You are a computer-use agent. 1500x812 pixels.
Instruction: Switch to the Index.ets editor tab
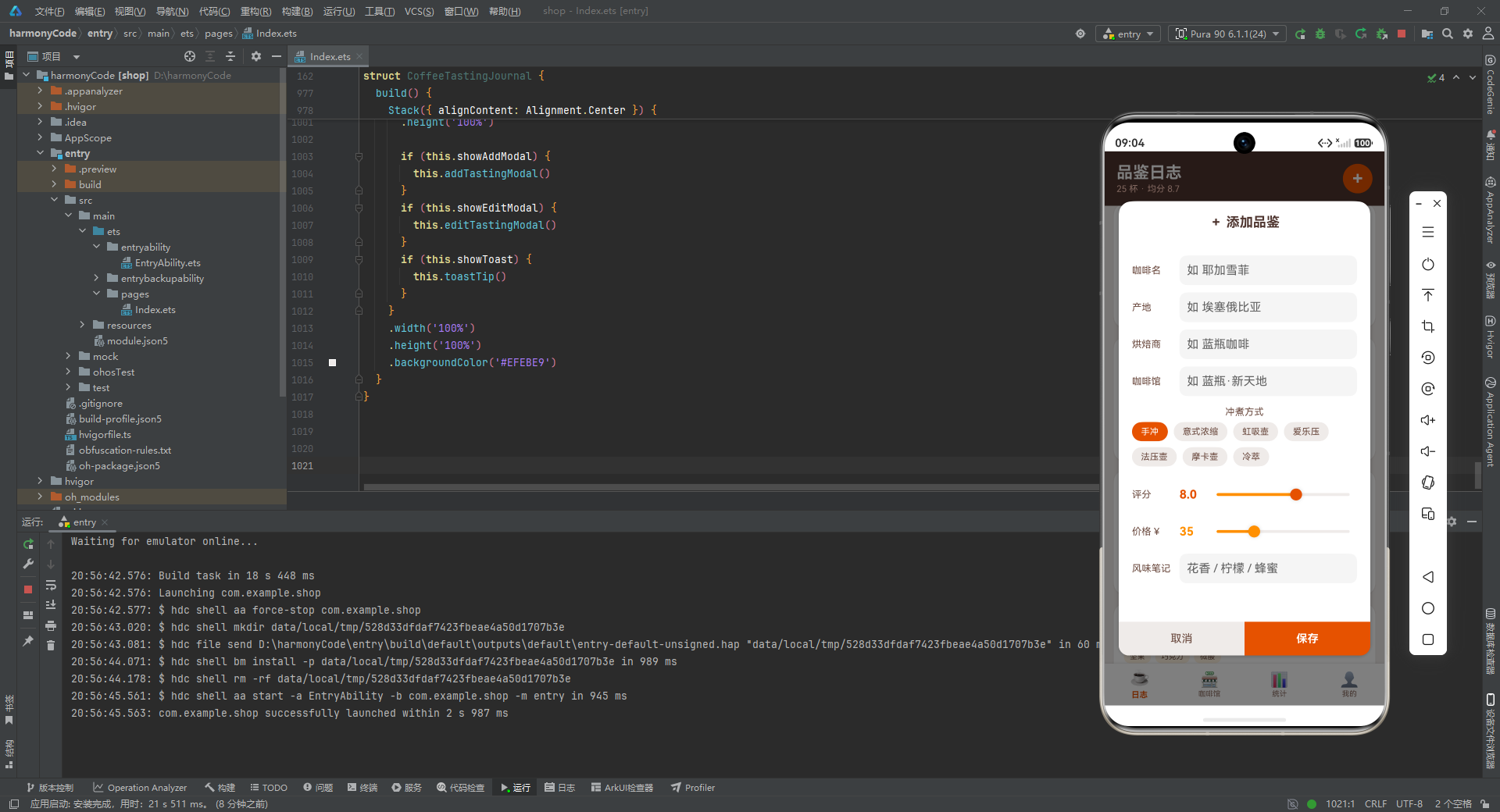pyautogui.click(x=329, y=56)
